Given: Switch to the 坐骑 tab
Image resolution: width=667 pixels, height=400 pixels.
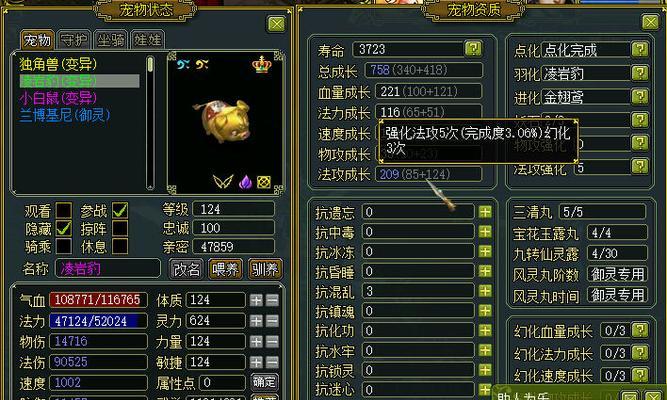Looking at the screenshot, I should point(111,40).
